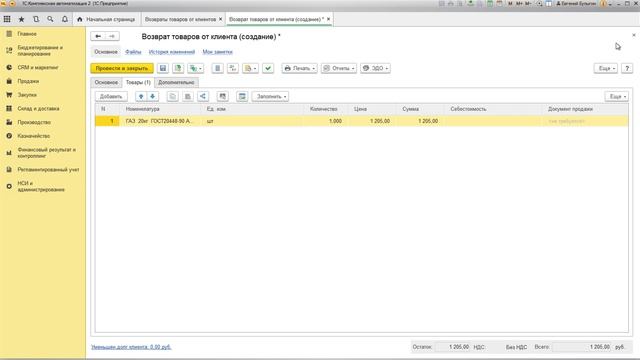Click the M+ memory button in title bar
The height and width of the screenshot is (360, 640).
[x=519, y=3]
